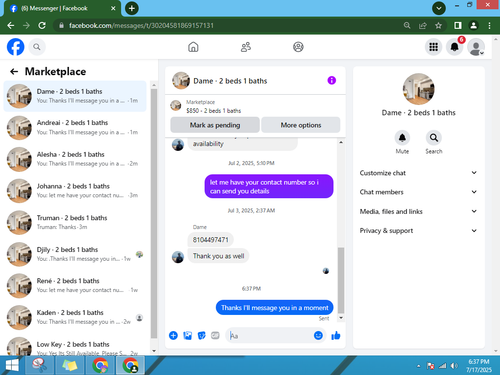The width and height of the screenshot is (500, 375).
Task: Share this page icon in address bar
Action: [423, 25]
